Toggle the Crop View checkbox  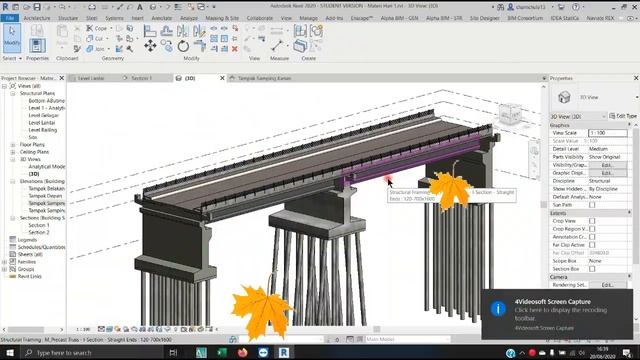592,221
